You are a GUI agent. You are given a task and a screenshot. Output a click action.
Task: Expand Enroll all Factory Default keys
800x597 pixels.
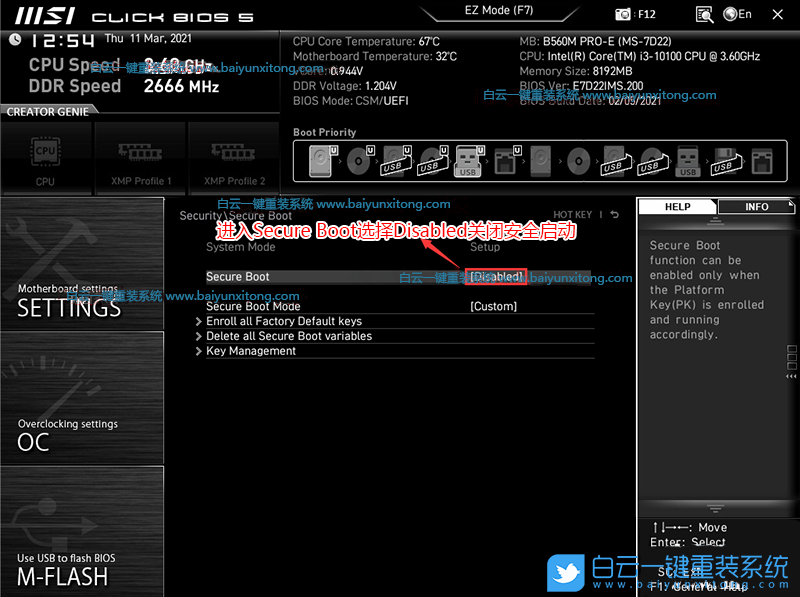click(283, 322)
